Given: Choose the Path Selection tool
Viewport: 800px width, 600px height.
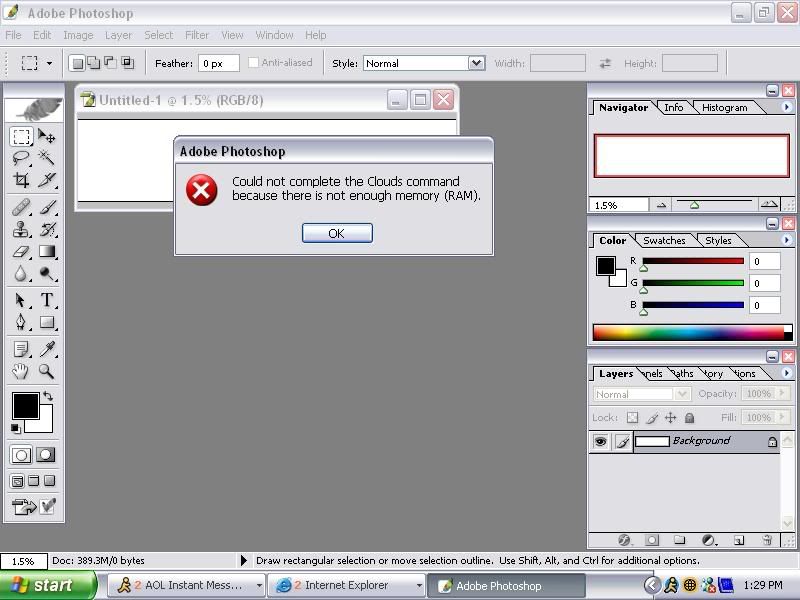Looking at the screenshot, I should (21, 300).
